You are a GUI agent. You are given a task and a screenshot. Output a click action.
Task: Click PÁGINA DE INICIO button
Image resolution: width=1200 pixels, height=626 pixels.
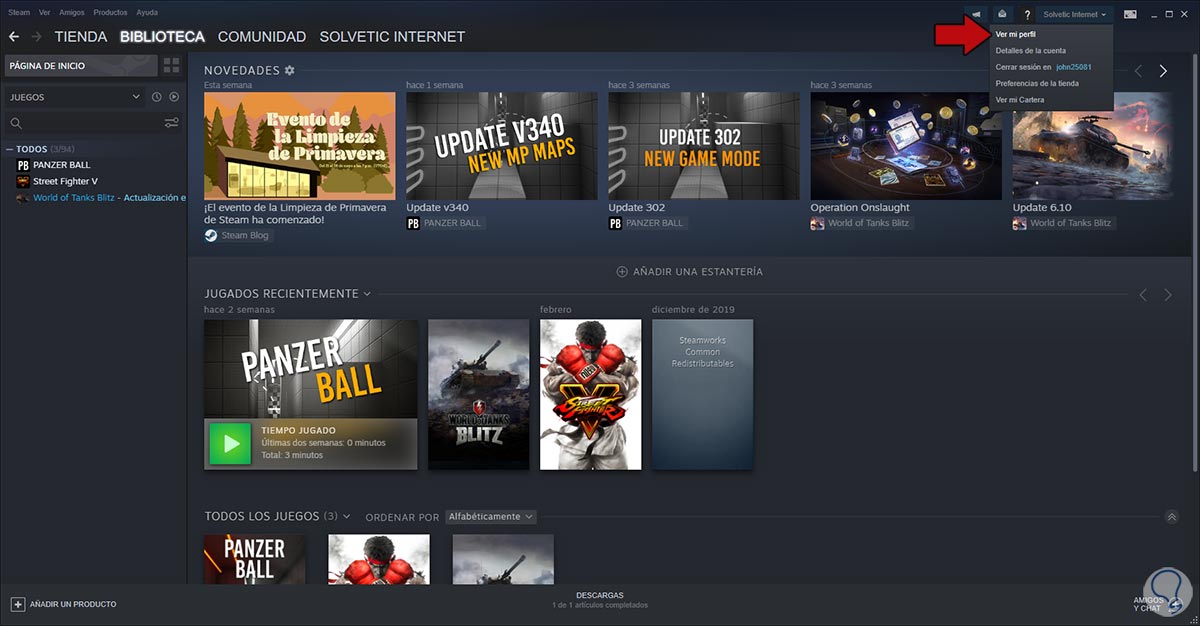[x=80, y=65]
